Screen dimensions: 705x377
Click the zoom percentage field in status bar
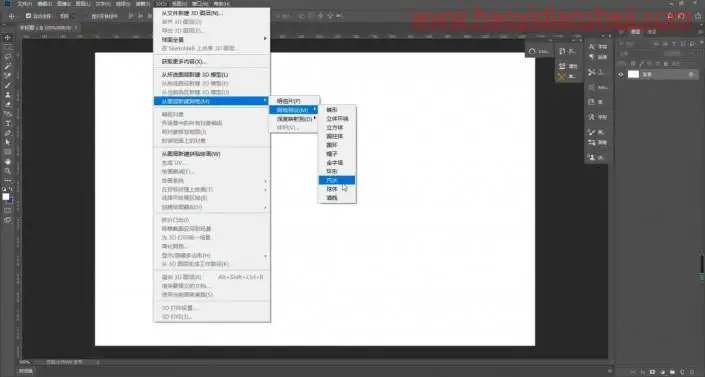25,362
